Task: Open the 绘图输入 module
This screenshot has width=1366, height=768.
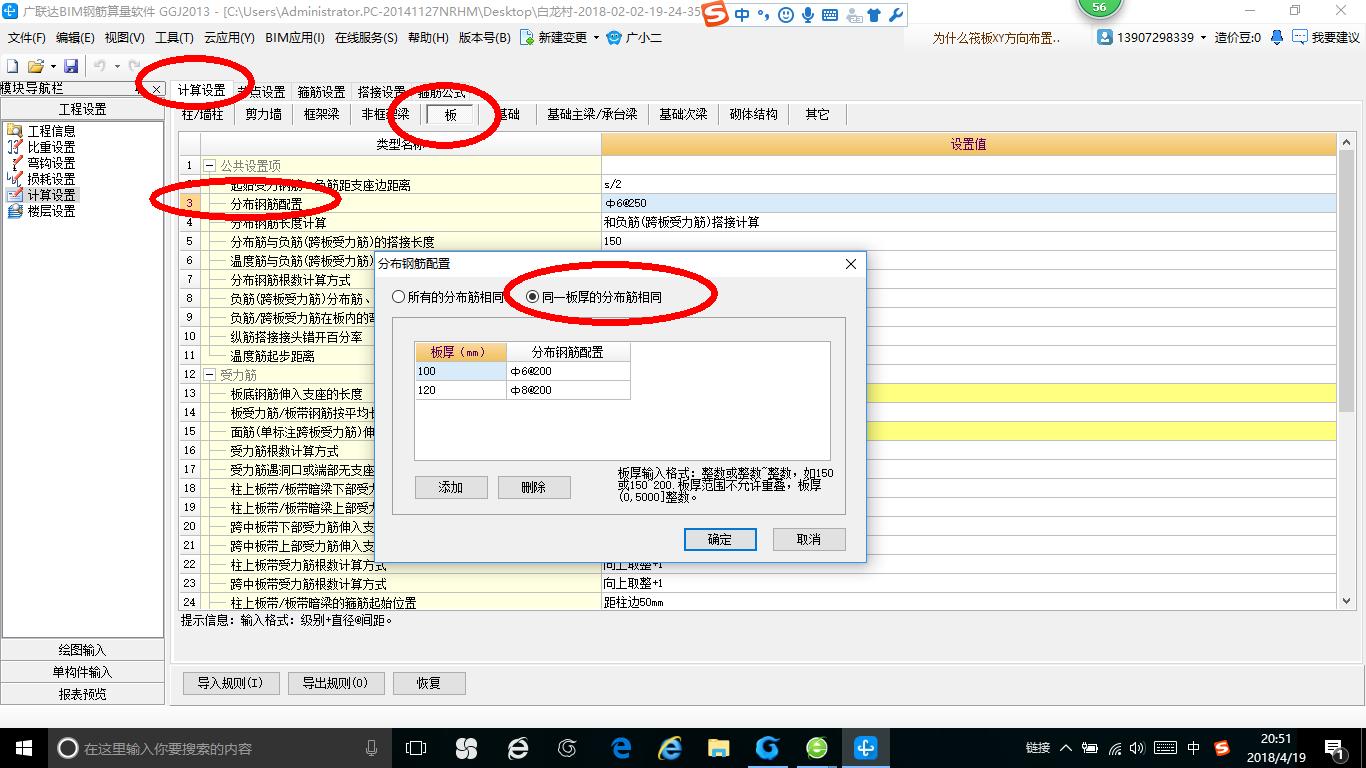Action: [82, 650]
